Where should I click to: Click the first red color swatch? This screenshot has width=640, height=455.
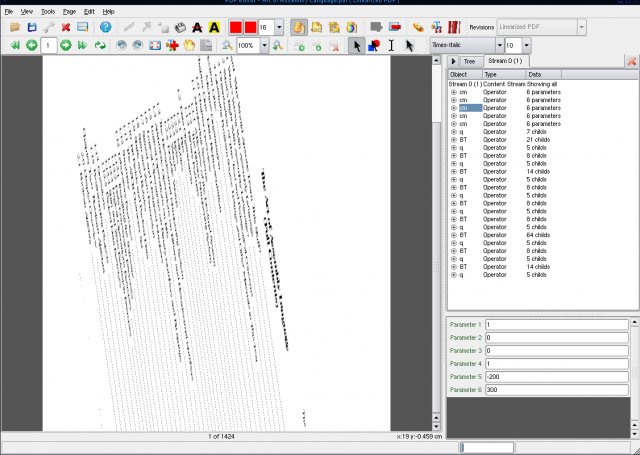[234, 27]
